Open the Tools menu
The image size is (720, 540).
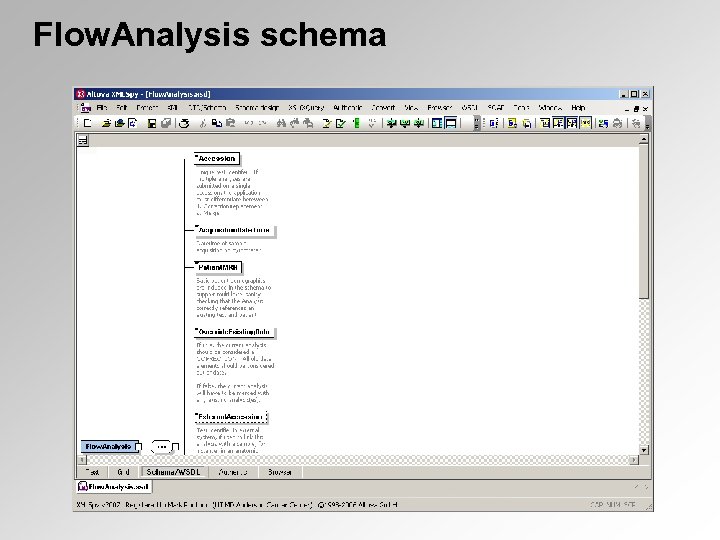pos(521,108)
